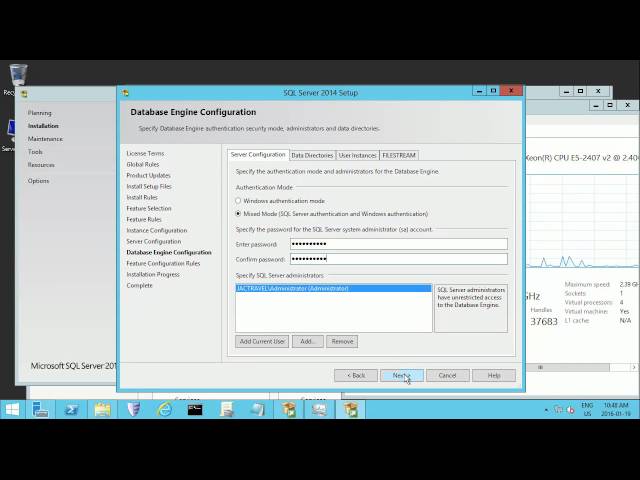This screenshot has width=640, height=480.
Task: Select Global Rules step in sidebar
Action: click(143, 164)
